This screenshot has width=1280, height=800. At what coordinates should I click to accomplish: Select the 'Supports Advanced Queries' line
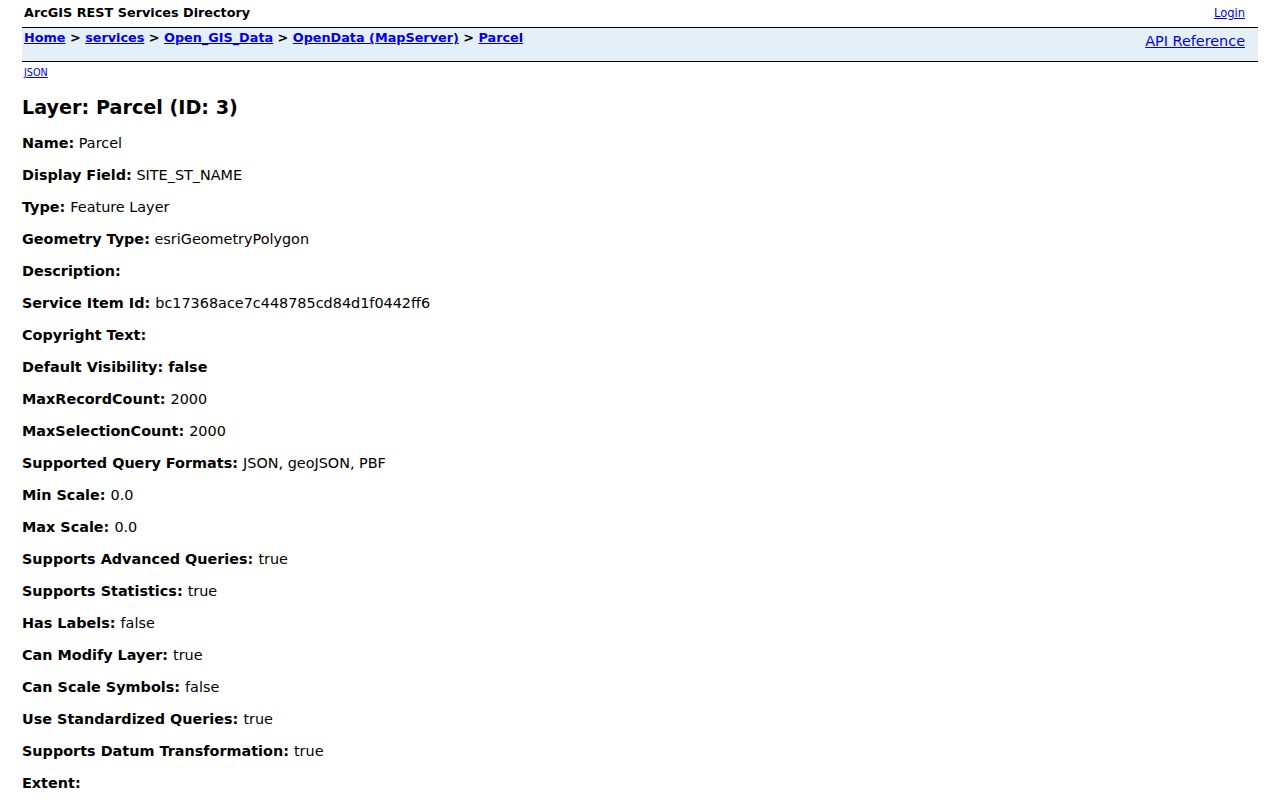155,559
